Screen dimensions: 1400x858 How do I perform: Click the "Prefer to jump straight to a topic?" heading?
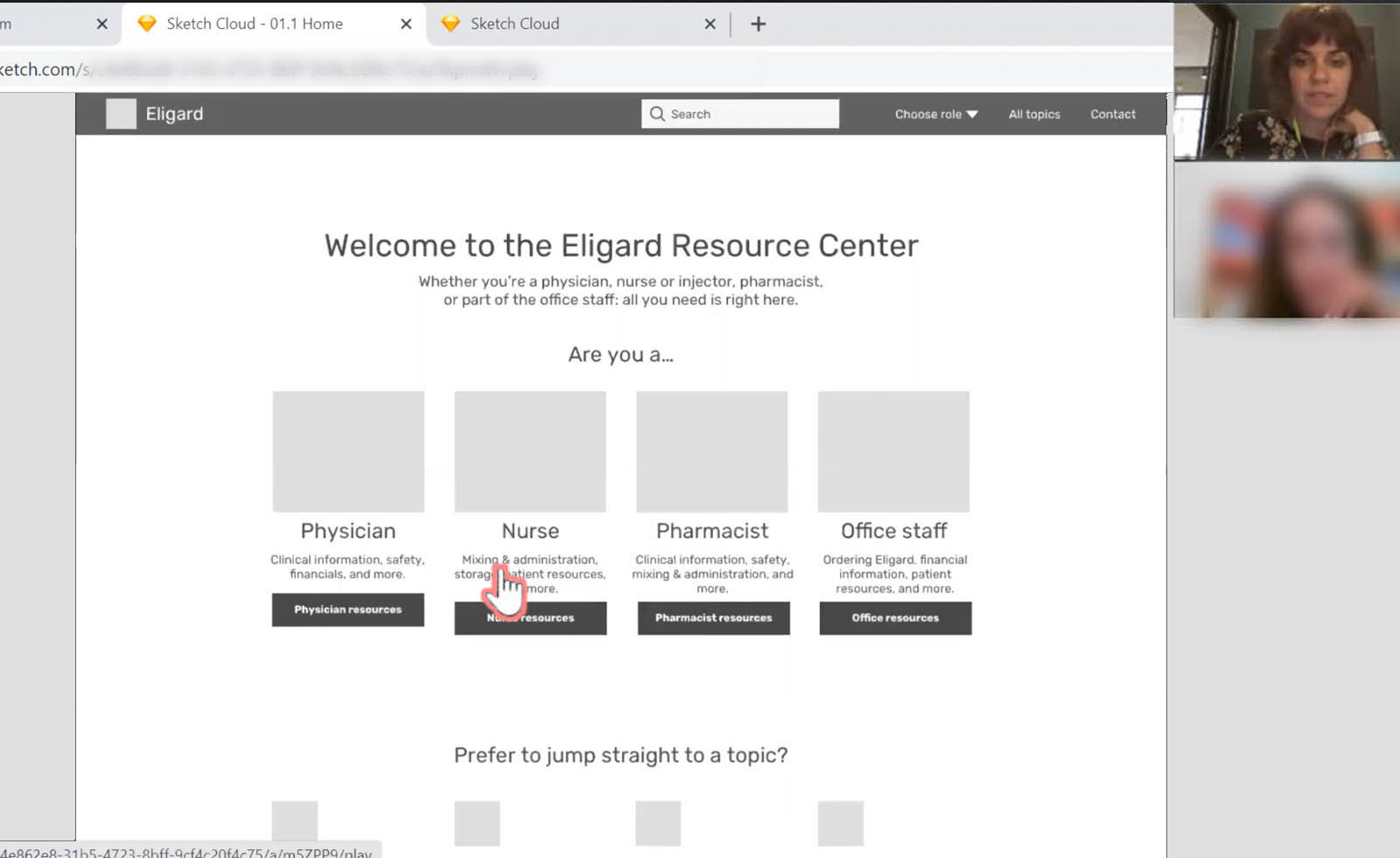(x=621, y=756)
